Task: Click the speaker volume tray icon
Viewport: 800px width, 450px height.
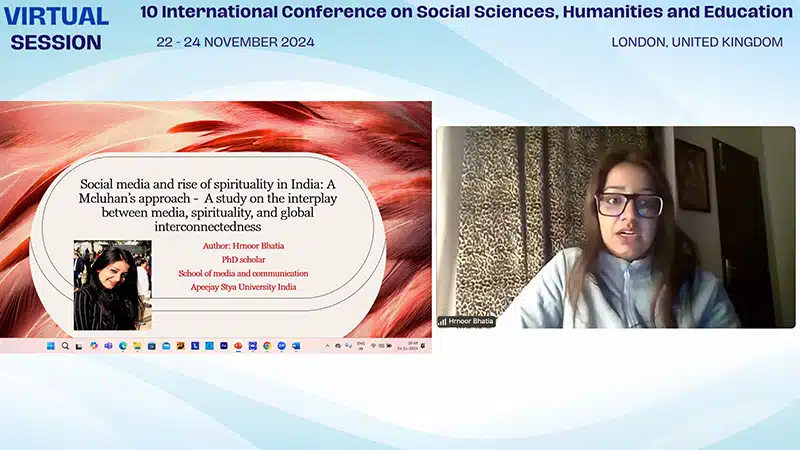Action: click(381, 345)
